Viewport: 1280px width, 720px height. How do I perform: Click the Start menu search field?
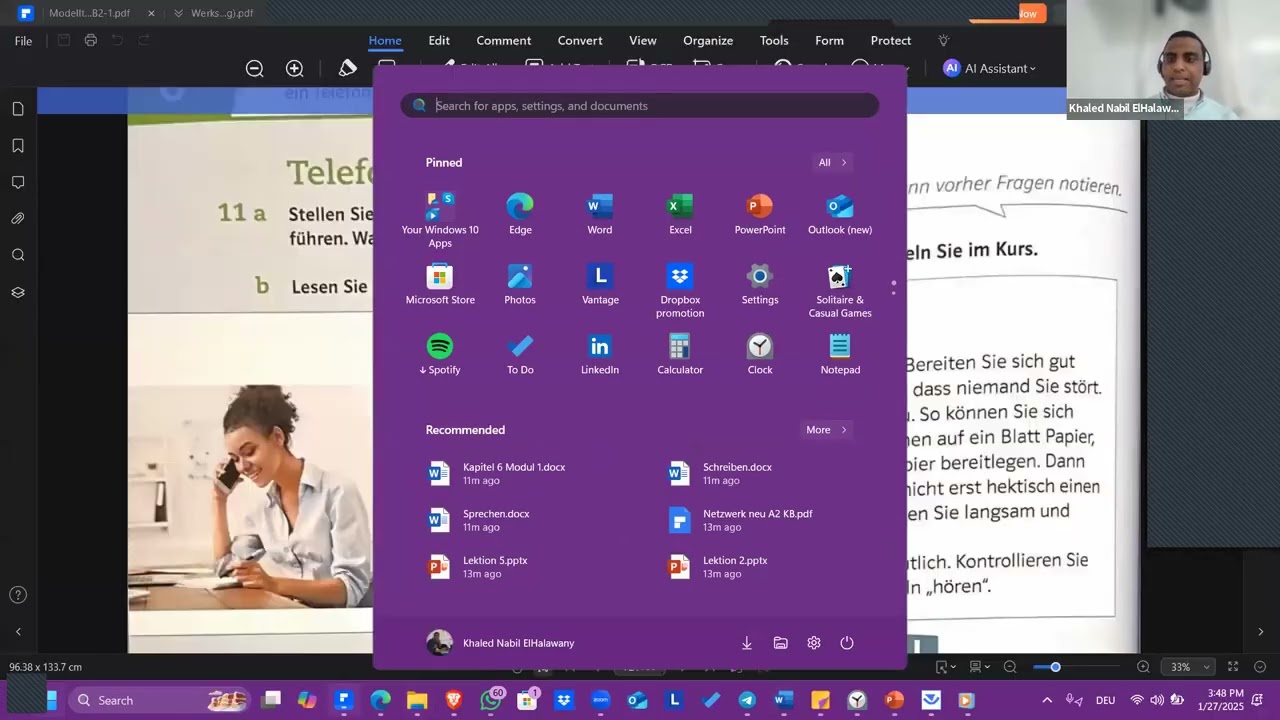tap(640, 106)
